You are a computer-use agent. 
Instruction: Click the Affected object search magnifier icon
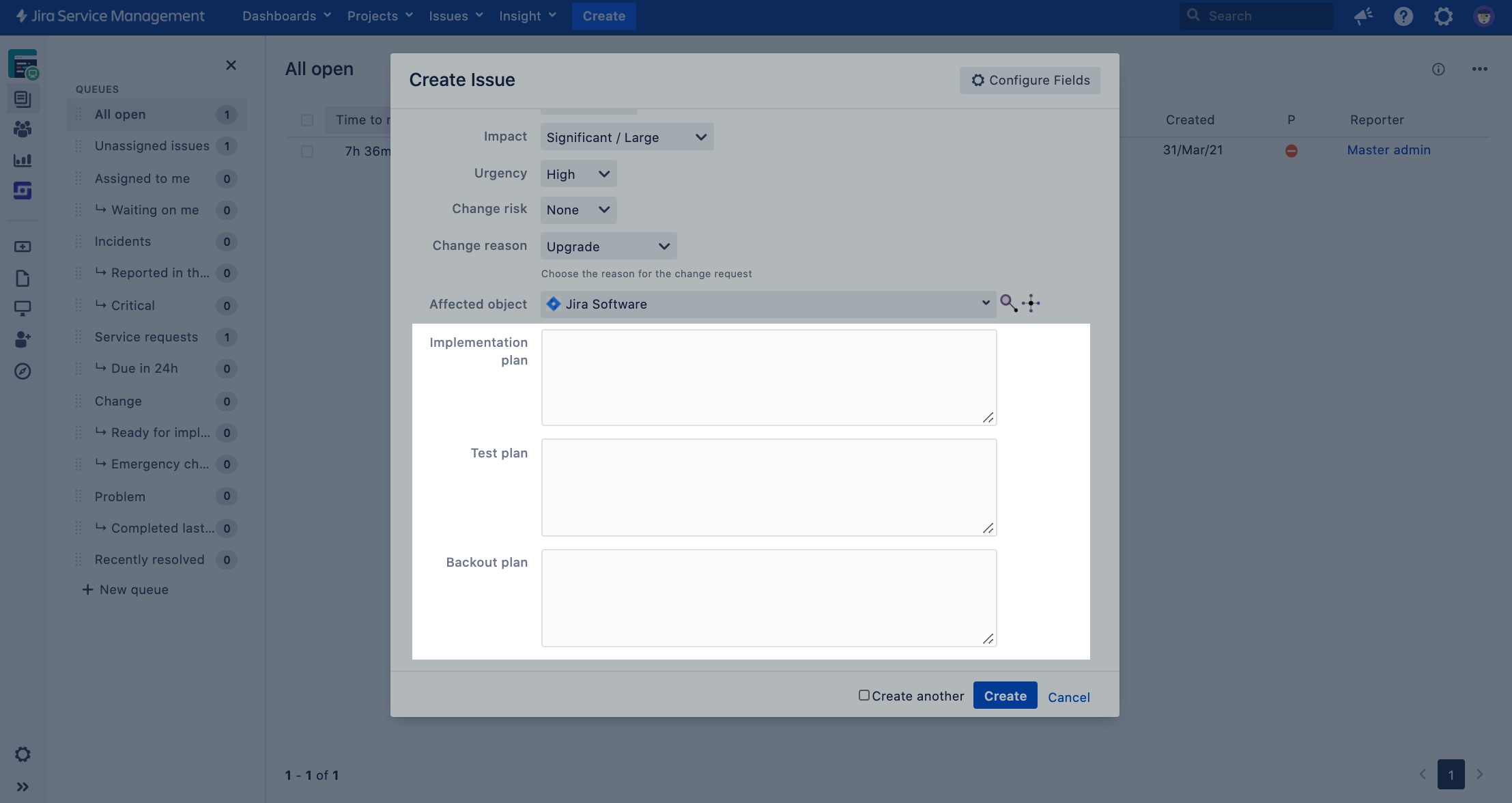click(x=1008, y=303)
